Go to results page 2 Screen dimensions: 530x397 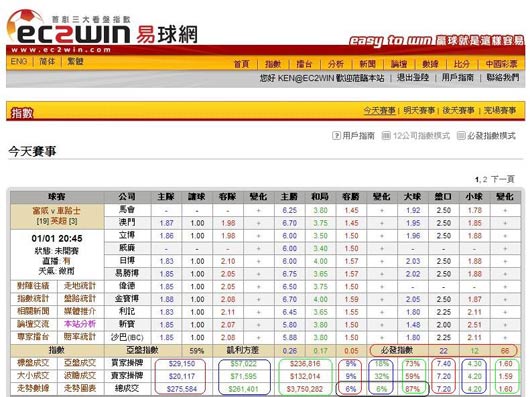[485, 179]
